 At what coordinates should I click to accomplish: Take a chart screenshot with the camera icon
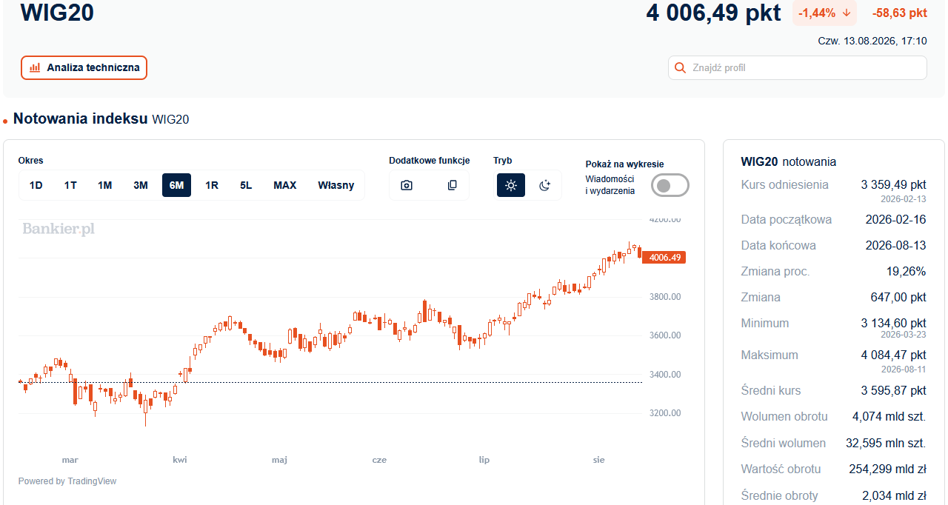point(406,185)
